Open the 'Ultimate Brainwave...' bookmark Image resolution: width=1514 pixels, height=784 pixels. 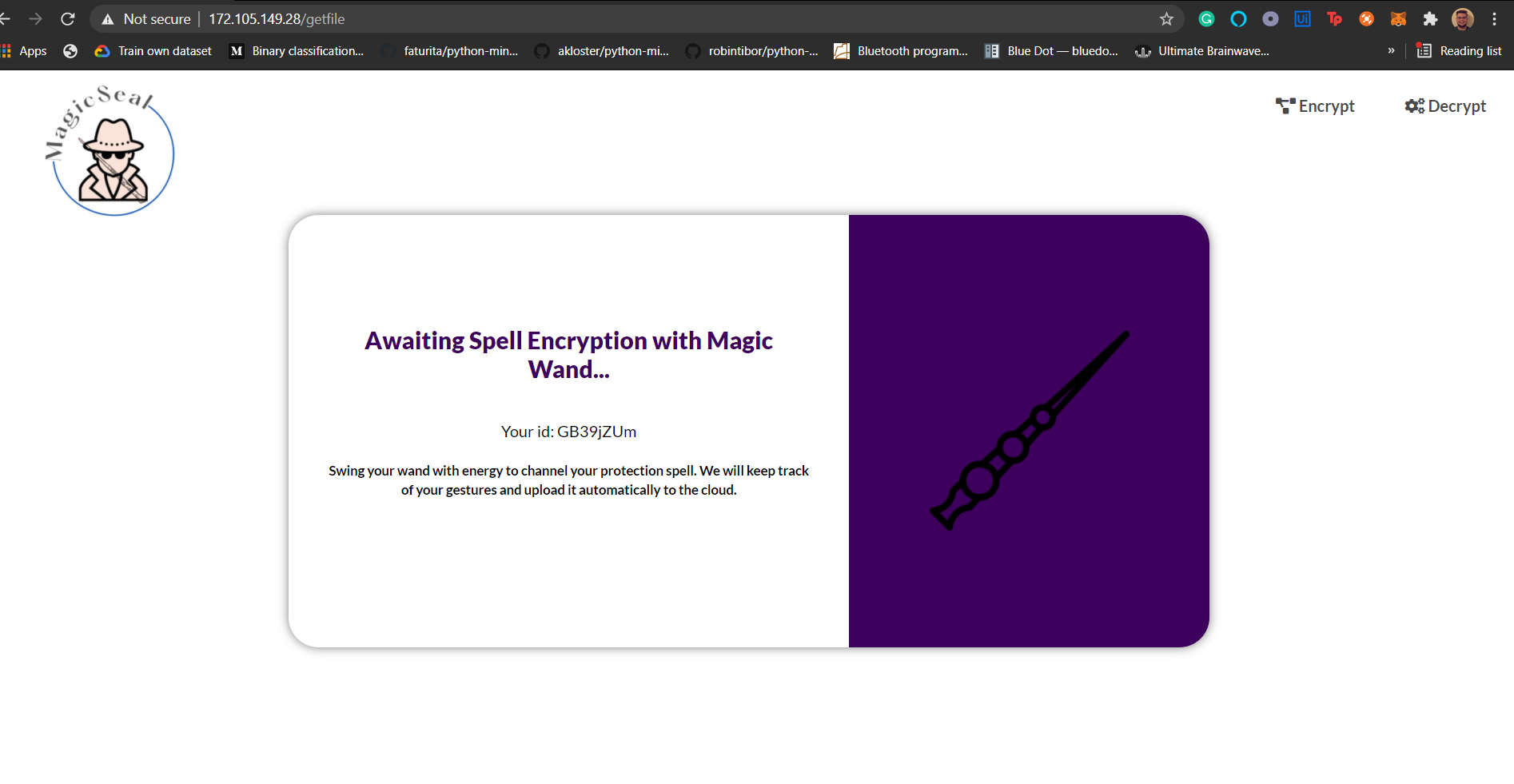(1202, 51)
